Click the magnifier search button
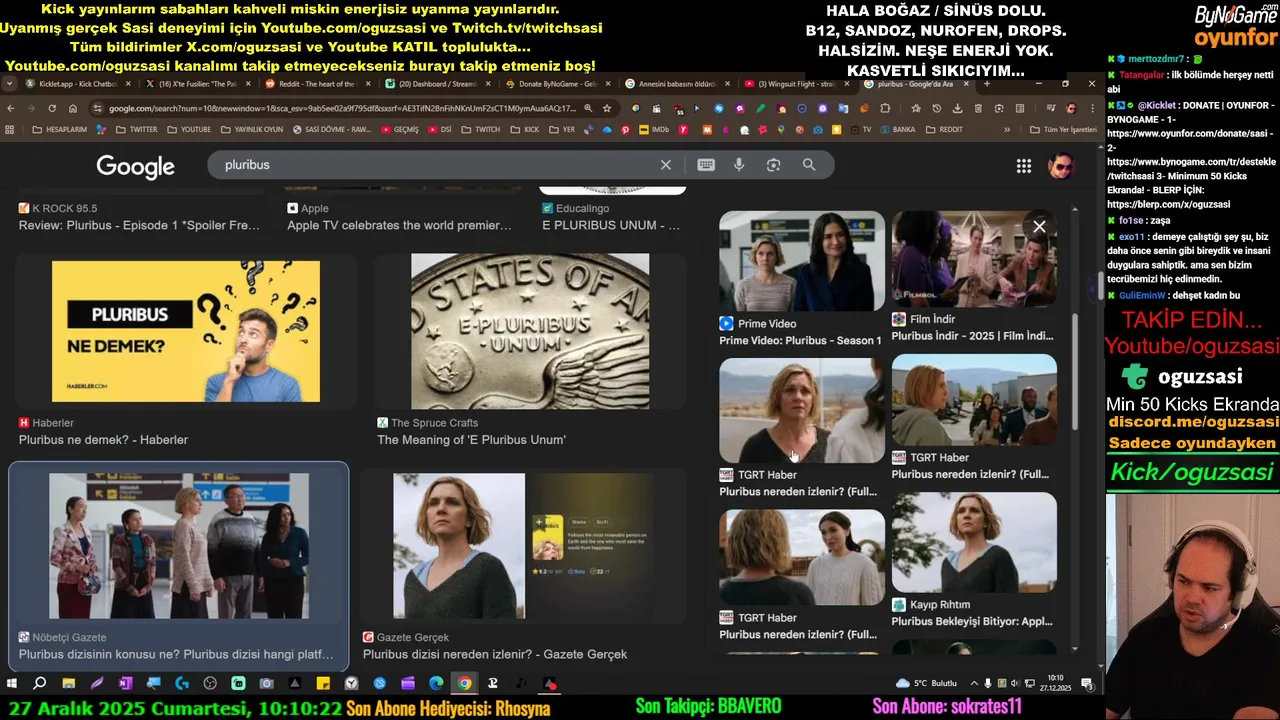The width and height of the screenshot is (1280, 720). (x=809, y=165)
